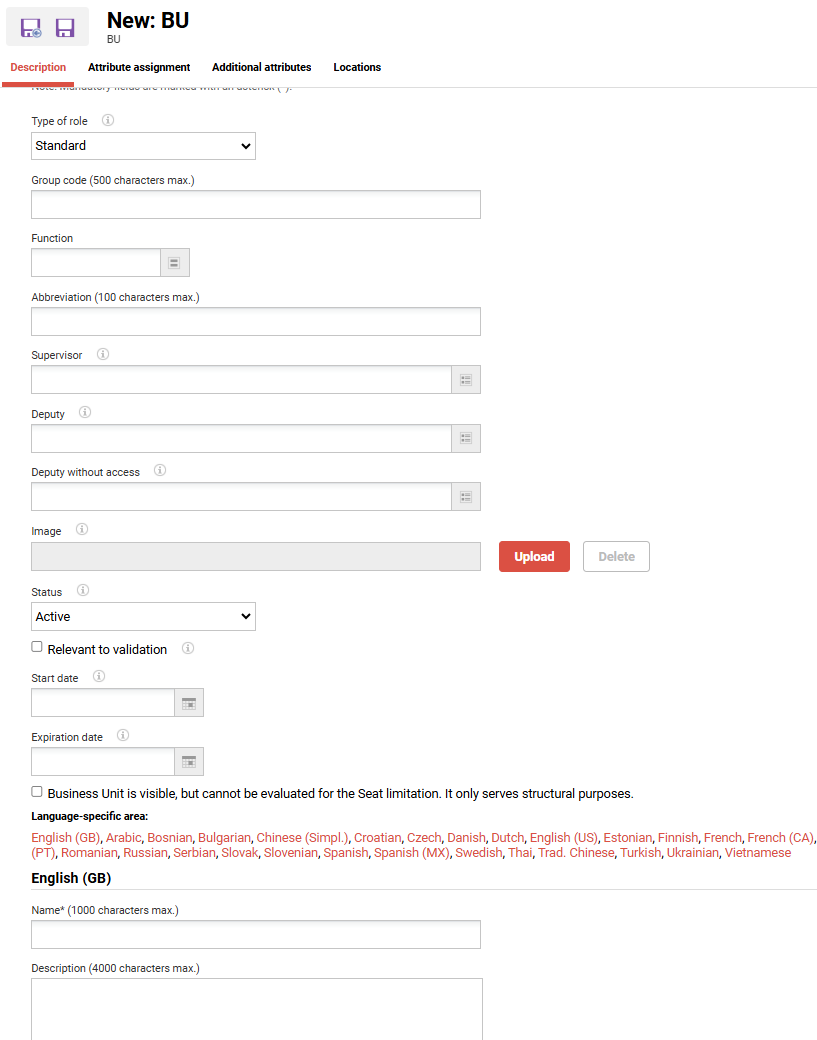Open the Expiration date calendar icon
The width and height of the screenshot is (817, 1040).
point(189,762)
